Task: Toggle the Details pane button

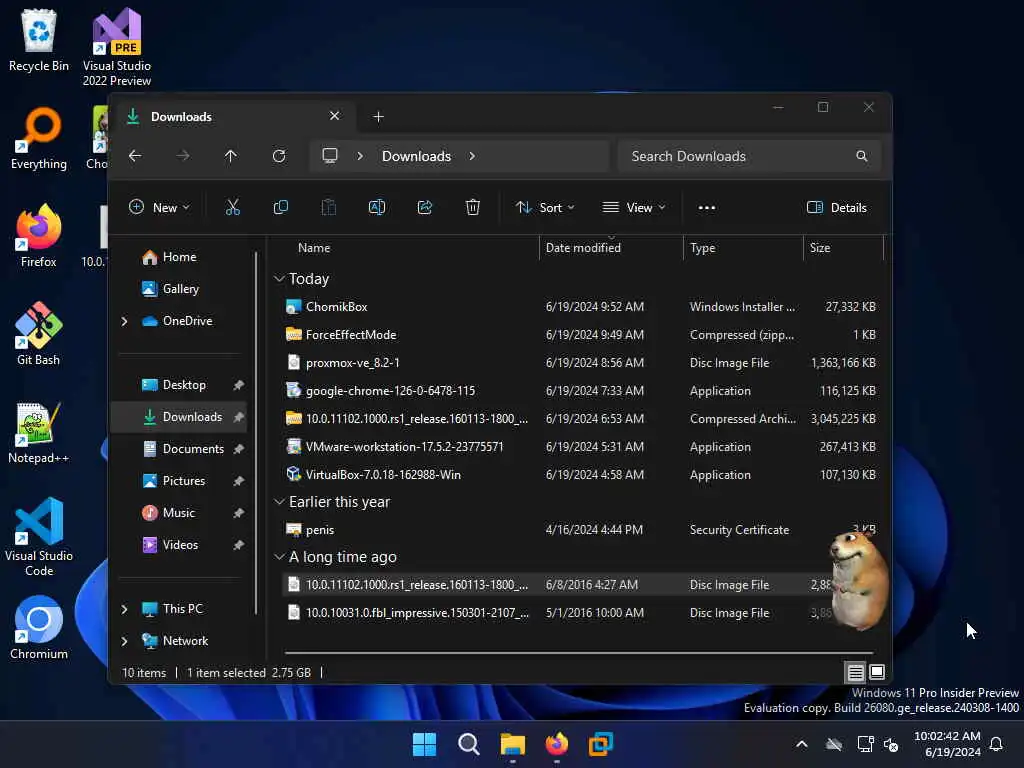Action: pyautogui.click(x=837, y=208)
